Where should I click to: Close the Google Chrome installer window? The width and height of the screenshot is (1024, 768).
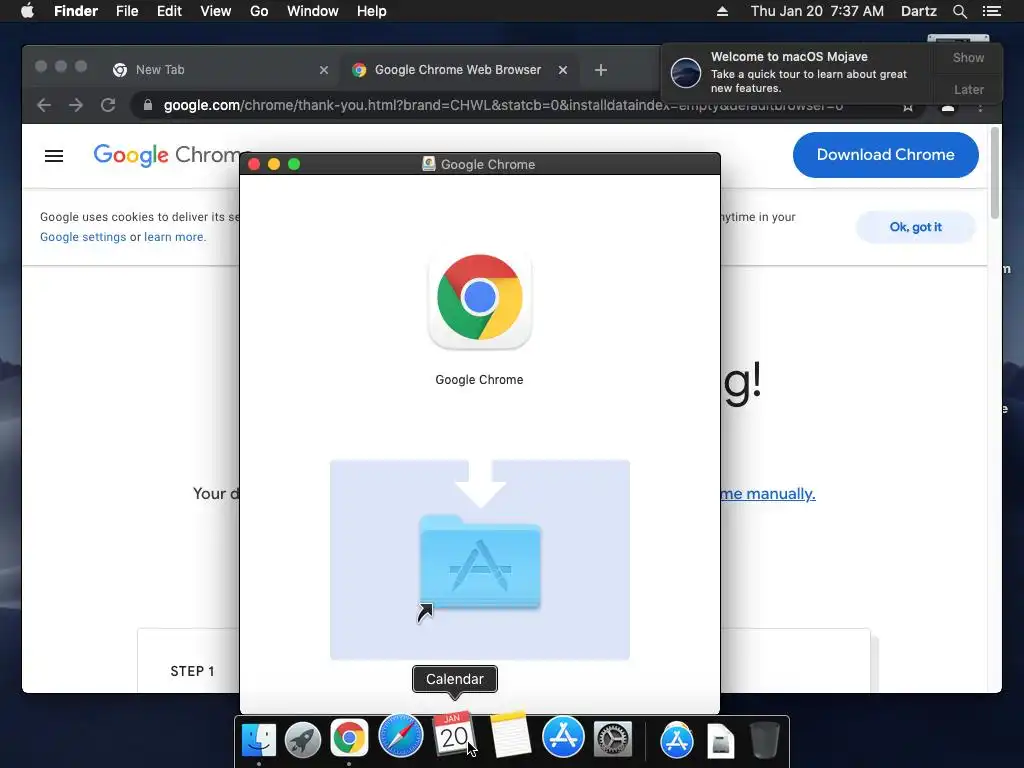click(254, 164)
